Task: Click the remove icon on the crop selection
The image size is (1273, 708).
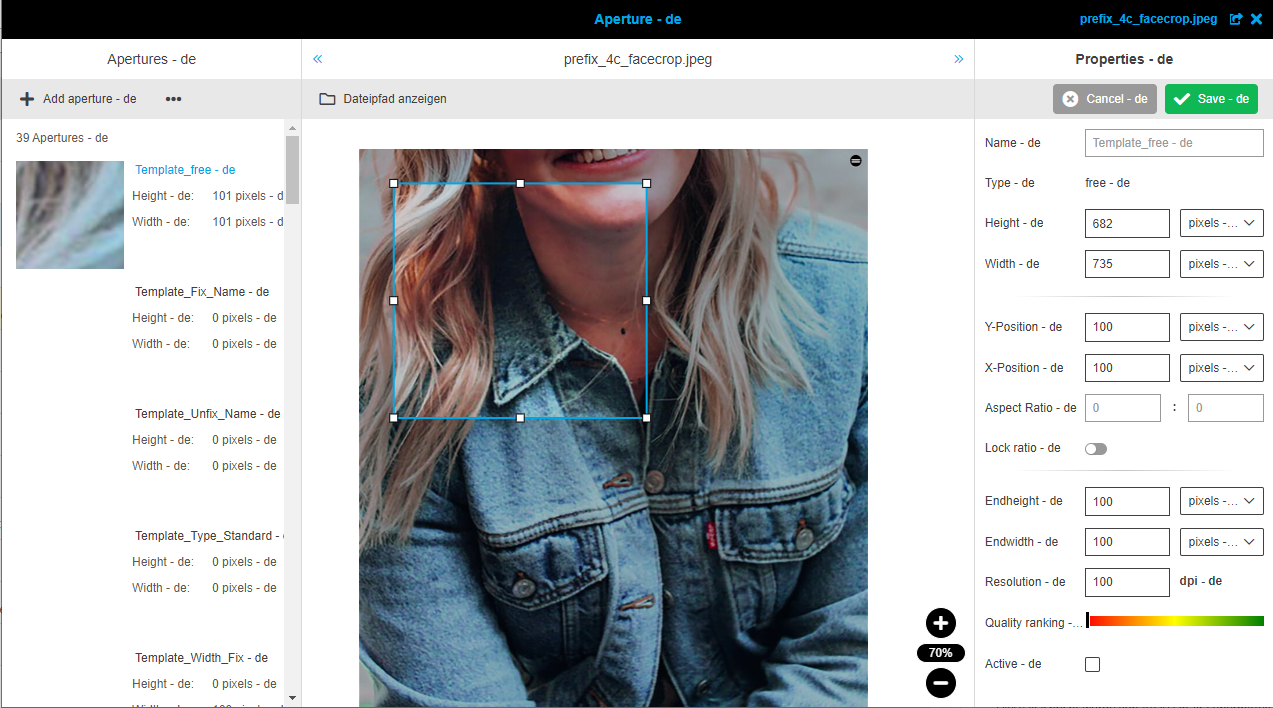Action: coord(855,160)
